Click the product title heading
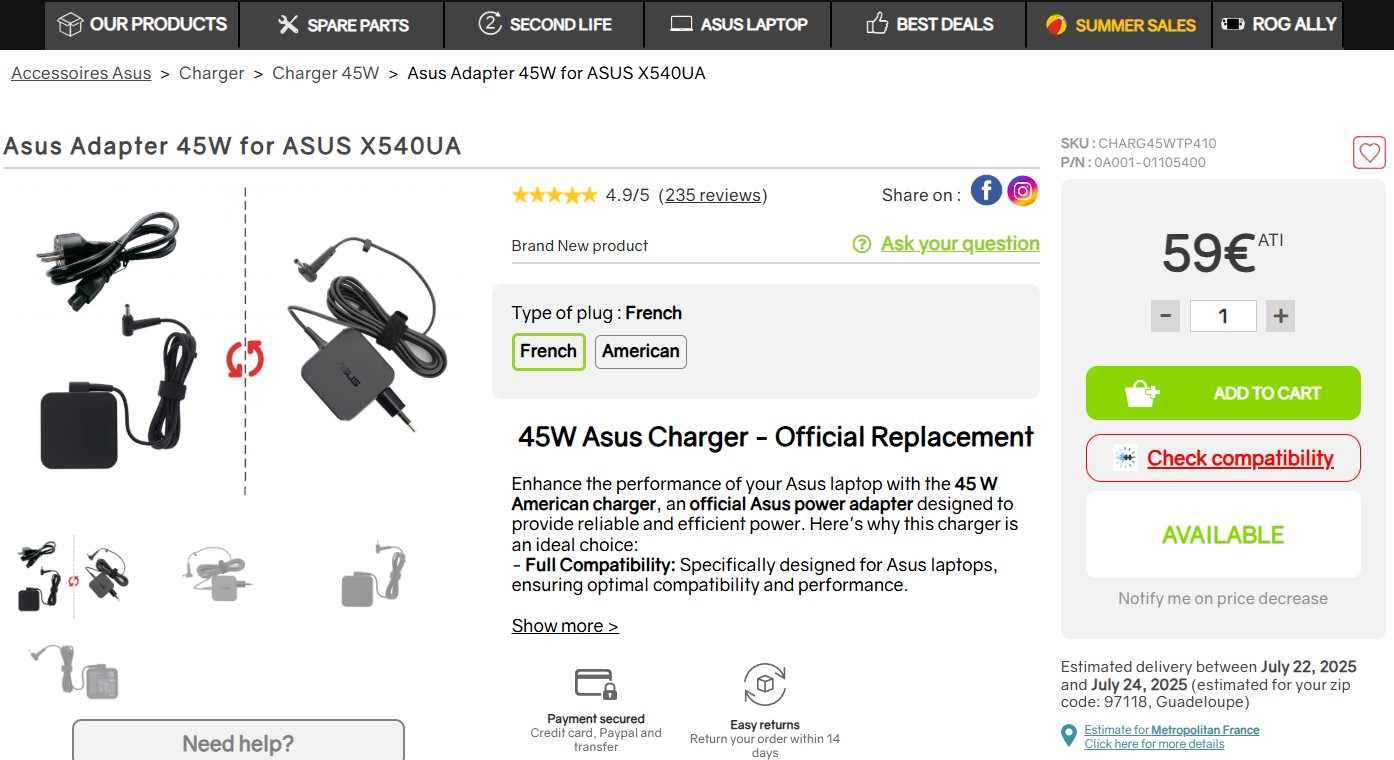The width and height of the screenshot is (1394, 760). click(232, 146)
